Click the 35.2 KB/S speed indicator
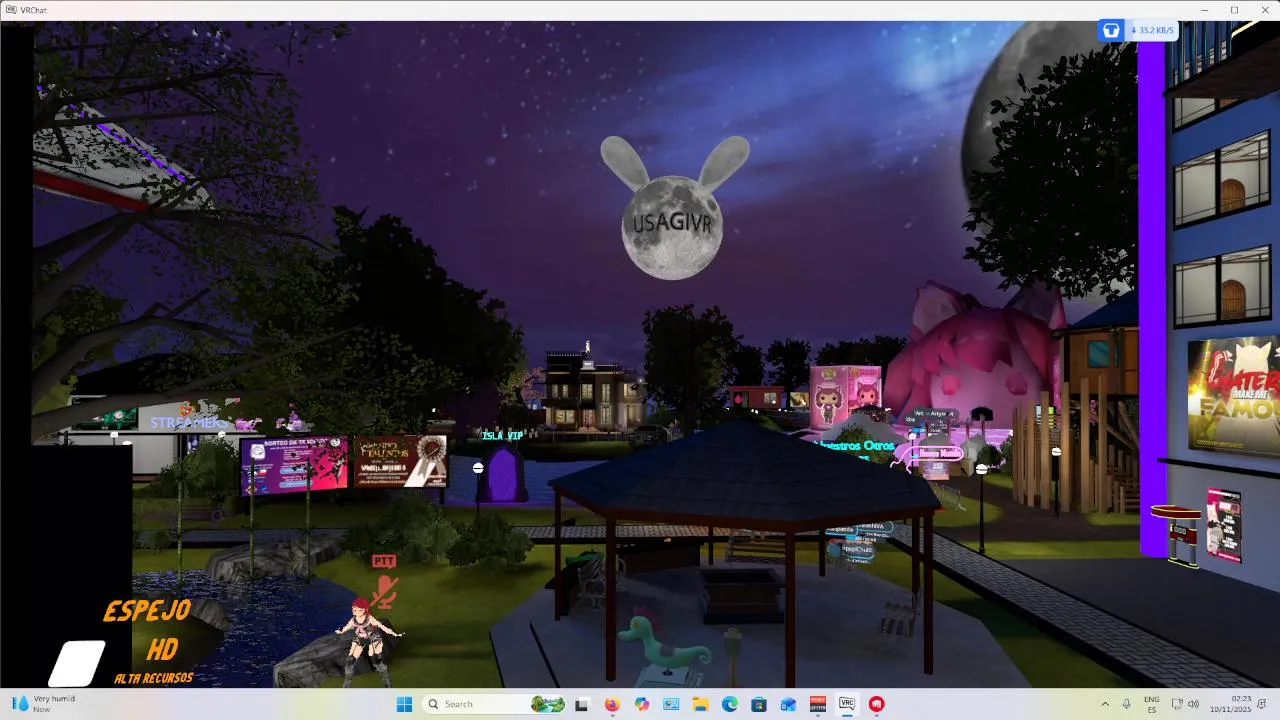Screen dimensions: 1280x720 click(x=1152, y=31)
